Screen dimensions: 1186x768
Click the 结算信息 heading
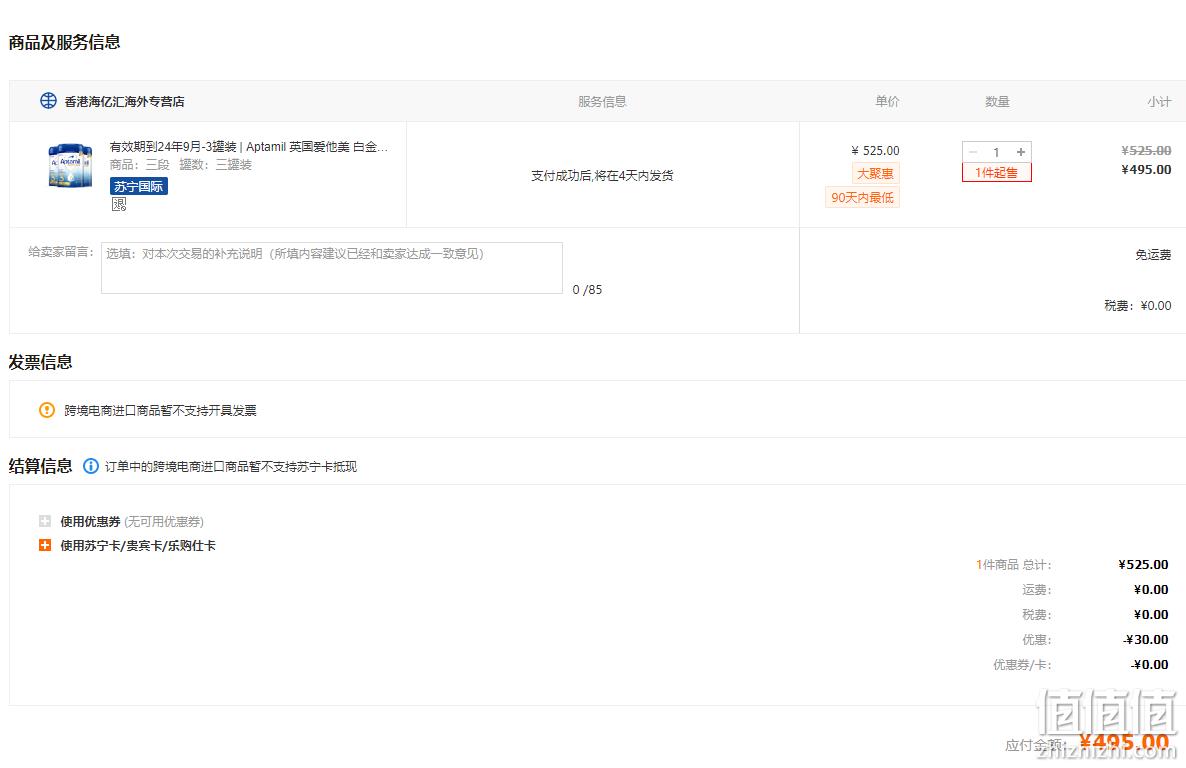40,466
